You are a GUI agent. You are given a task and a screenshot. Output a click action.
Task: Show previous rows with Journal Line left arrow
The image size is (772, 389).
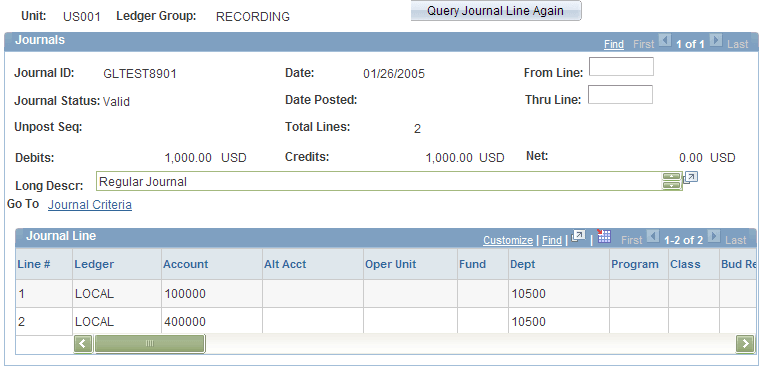pyautogui.click(x=652, y=236)
